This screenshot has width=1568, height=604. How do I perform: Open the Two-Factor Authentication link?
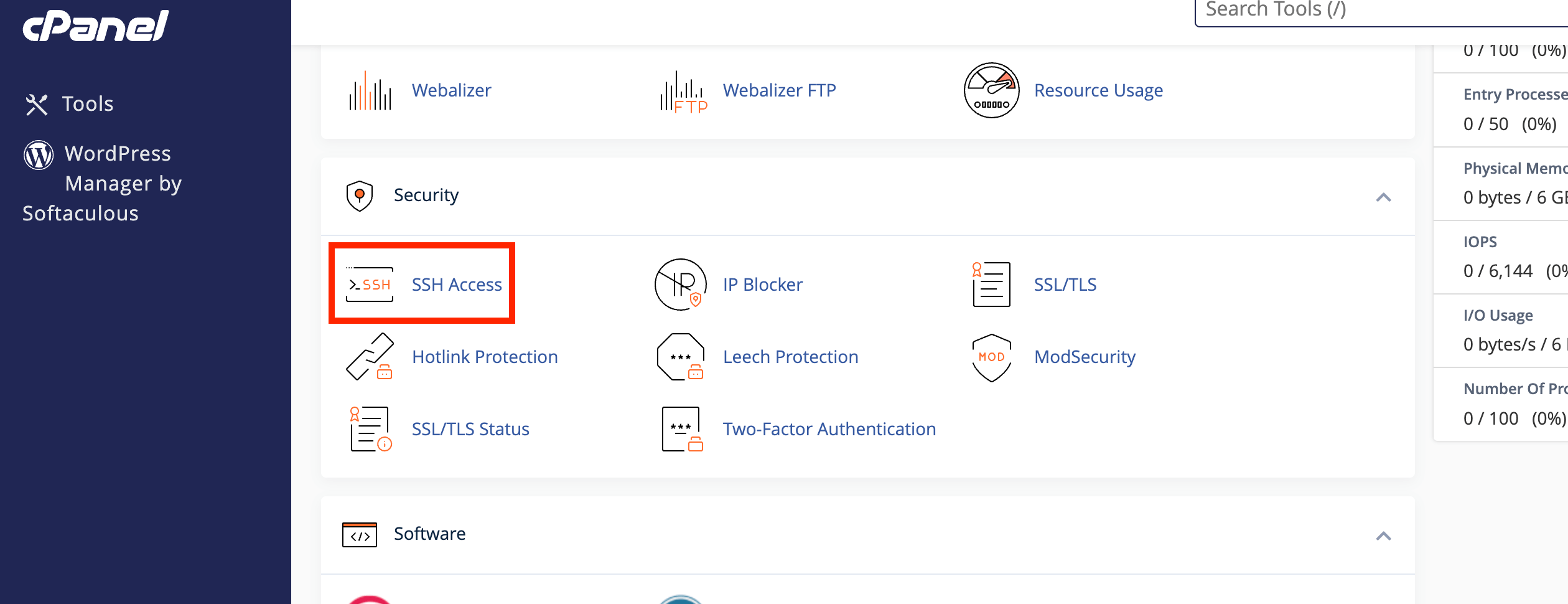[x=829, y=429]
